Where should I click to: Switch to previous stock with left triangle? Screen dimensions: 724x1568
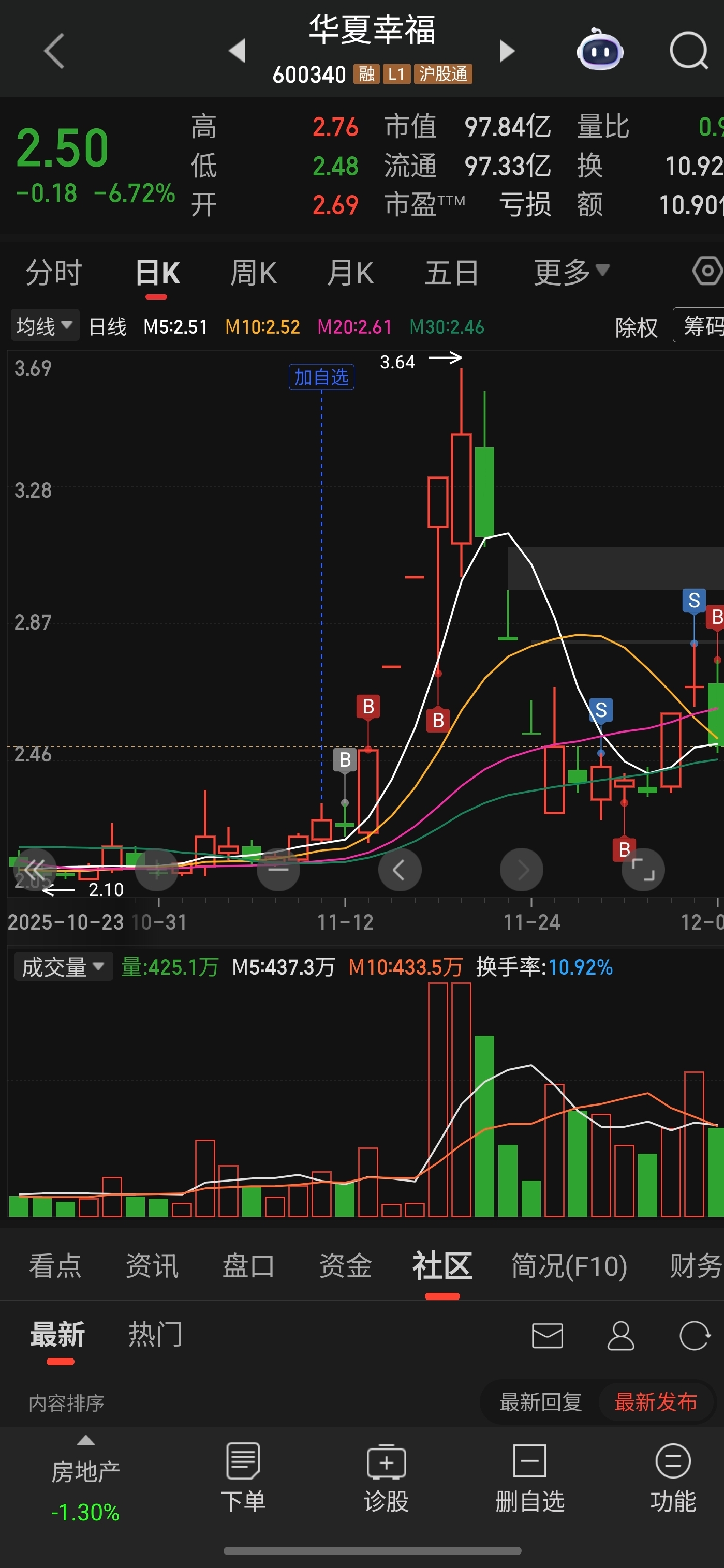click(x=237, y=51)
